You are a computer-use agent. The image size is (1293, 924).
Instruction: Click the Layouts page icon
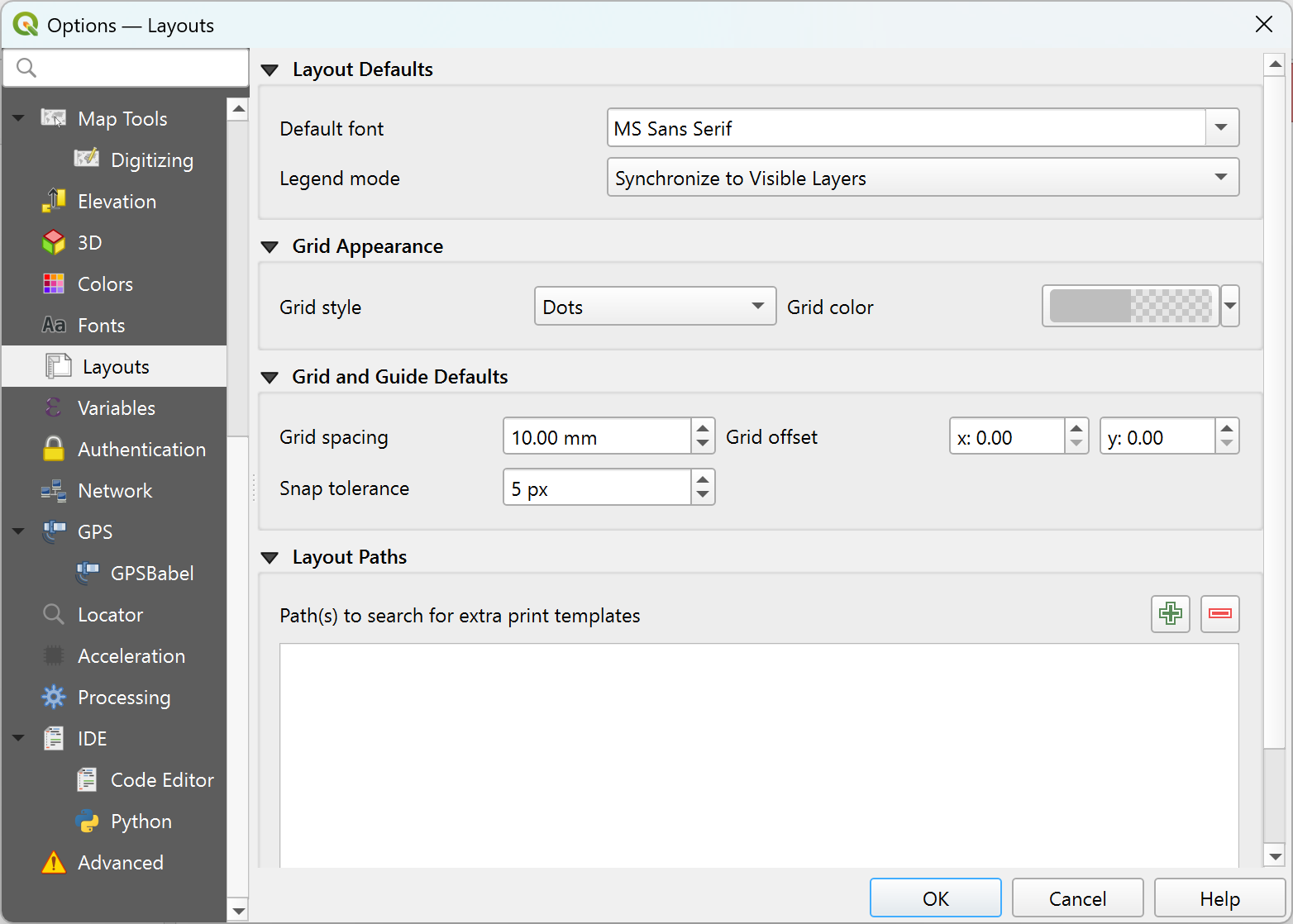click(x=59, y=366)
